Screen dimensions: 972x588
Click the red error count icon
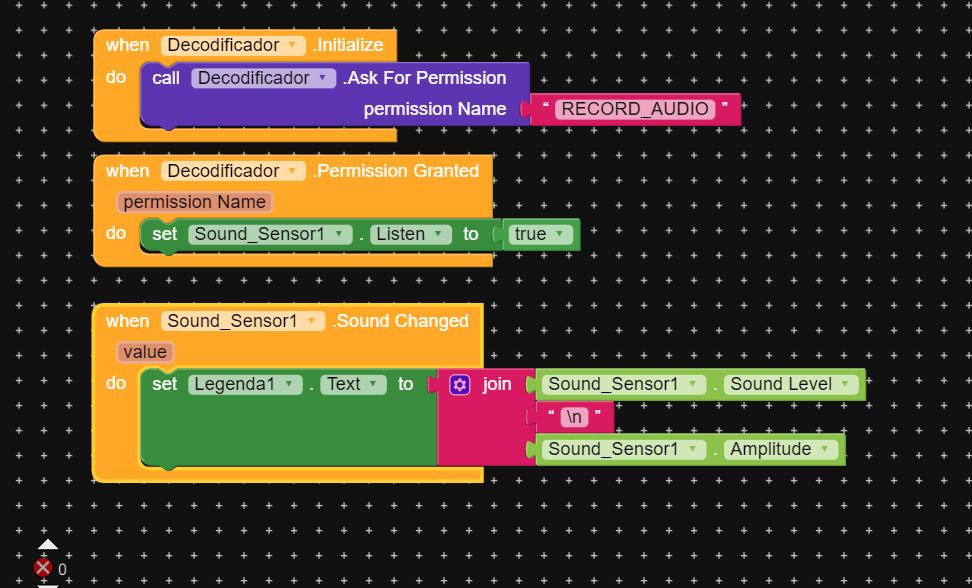coord(43,568)
